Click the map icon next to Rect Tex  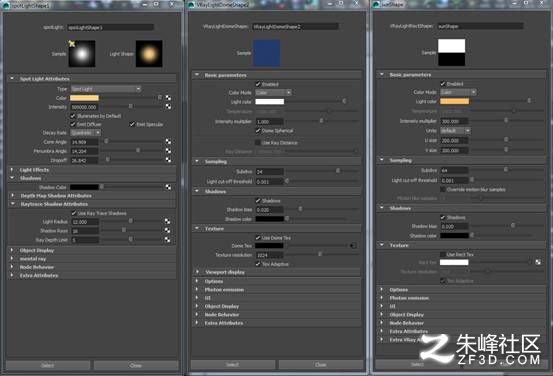point(538,262)
